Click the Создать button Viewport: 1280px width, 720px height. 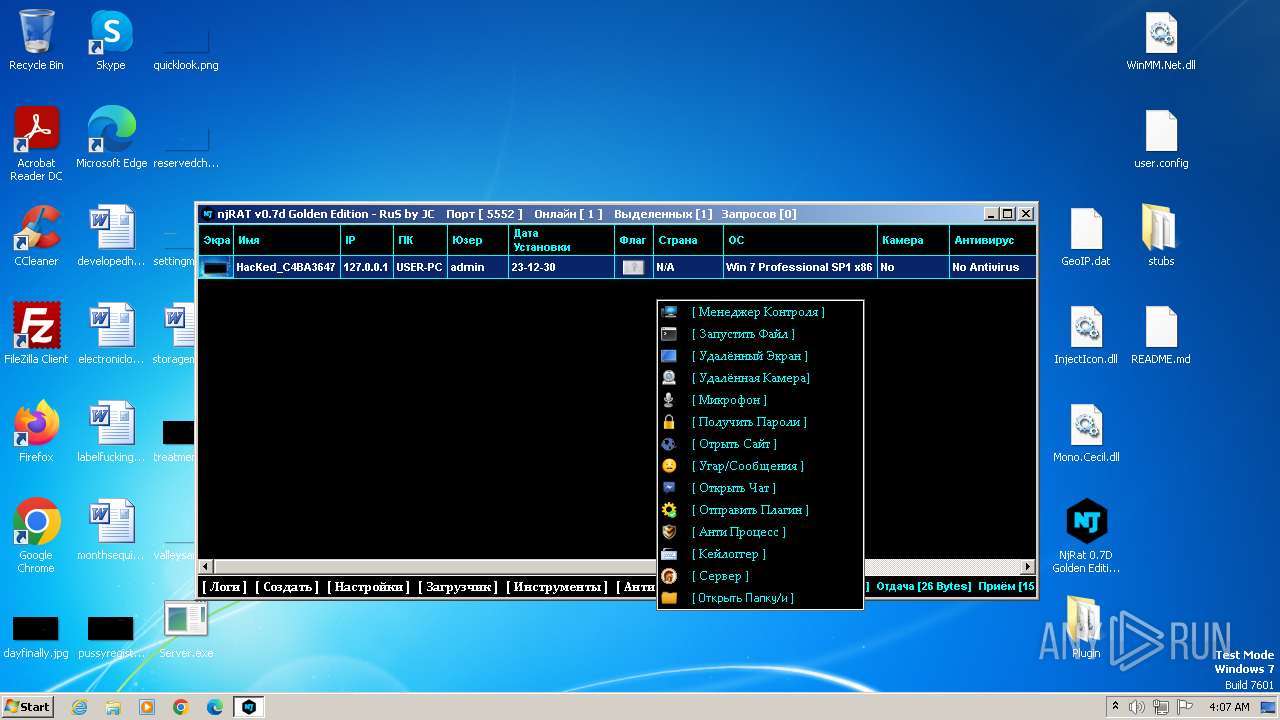point(287,587)
